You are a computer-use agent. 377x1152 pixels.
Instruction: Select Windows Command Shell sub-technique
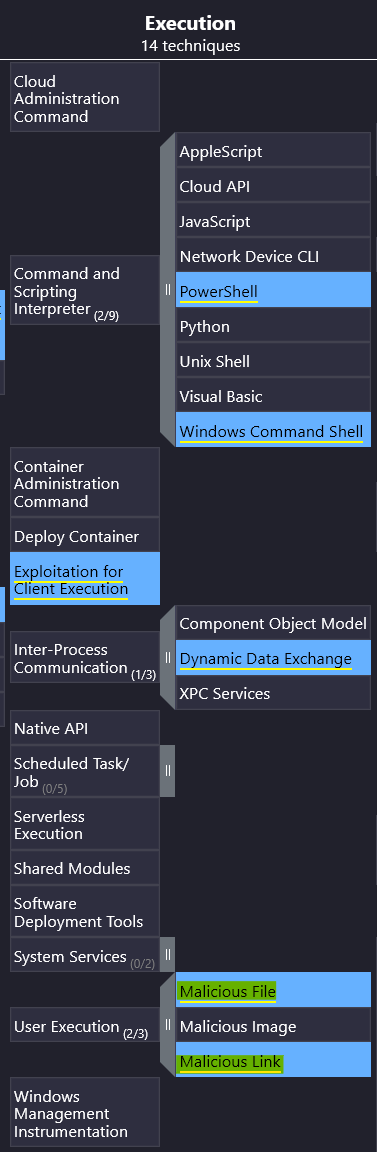[x=273, y=431]
